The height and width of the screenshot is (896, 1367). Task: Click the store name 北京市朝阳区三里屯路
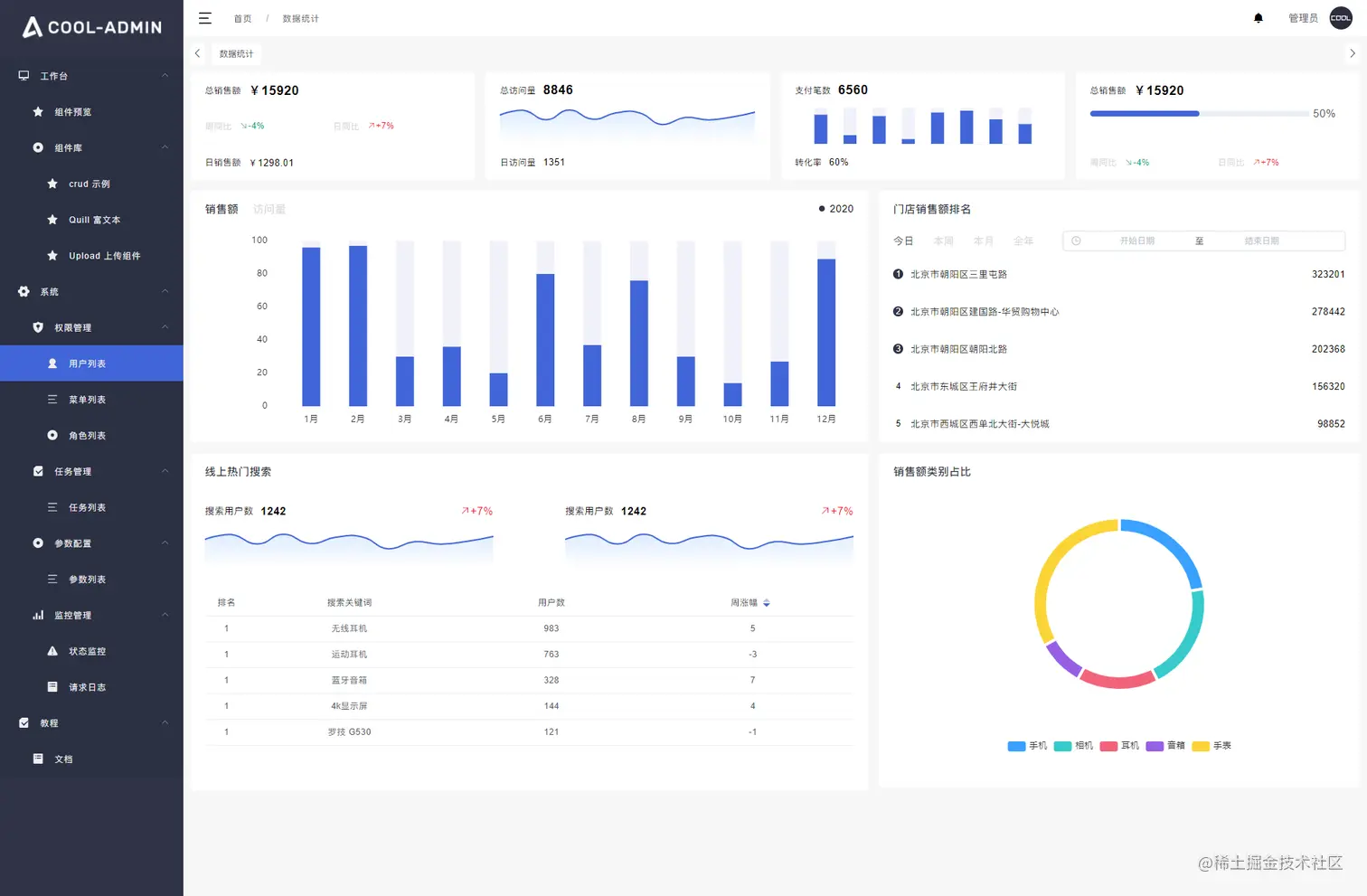pyautogui.click(x=958, y=275)
